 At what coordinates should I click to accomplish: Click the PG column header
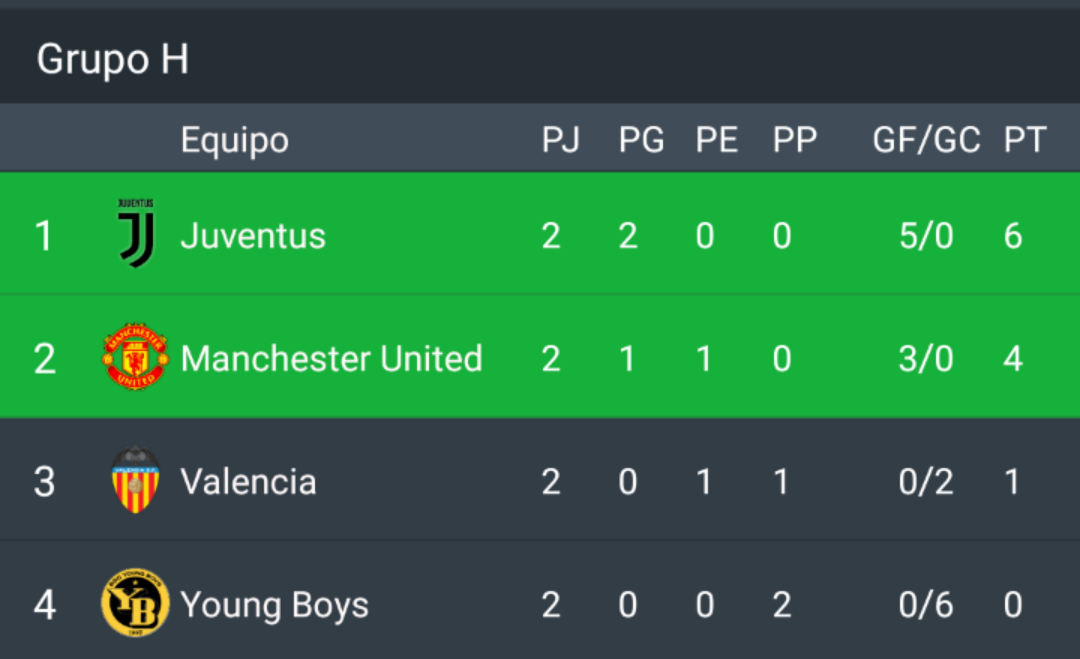coord(641,140)
